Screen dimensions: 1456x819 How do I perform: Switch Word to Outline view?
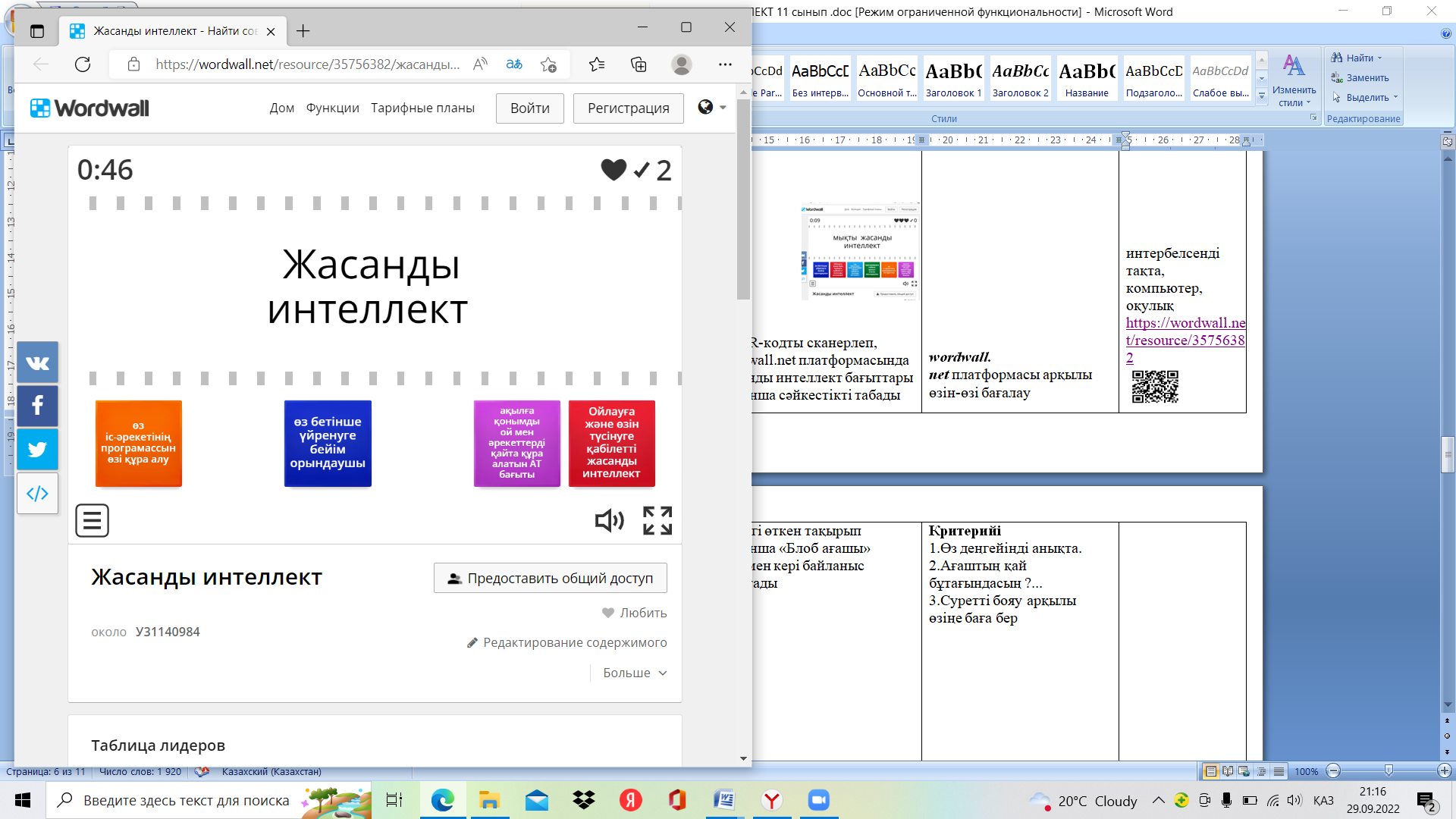[x=1261, y=771]
